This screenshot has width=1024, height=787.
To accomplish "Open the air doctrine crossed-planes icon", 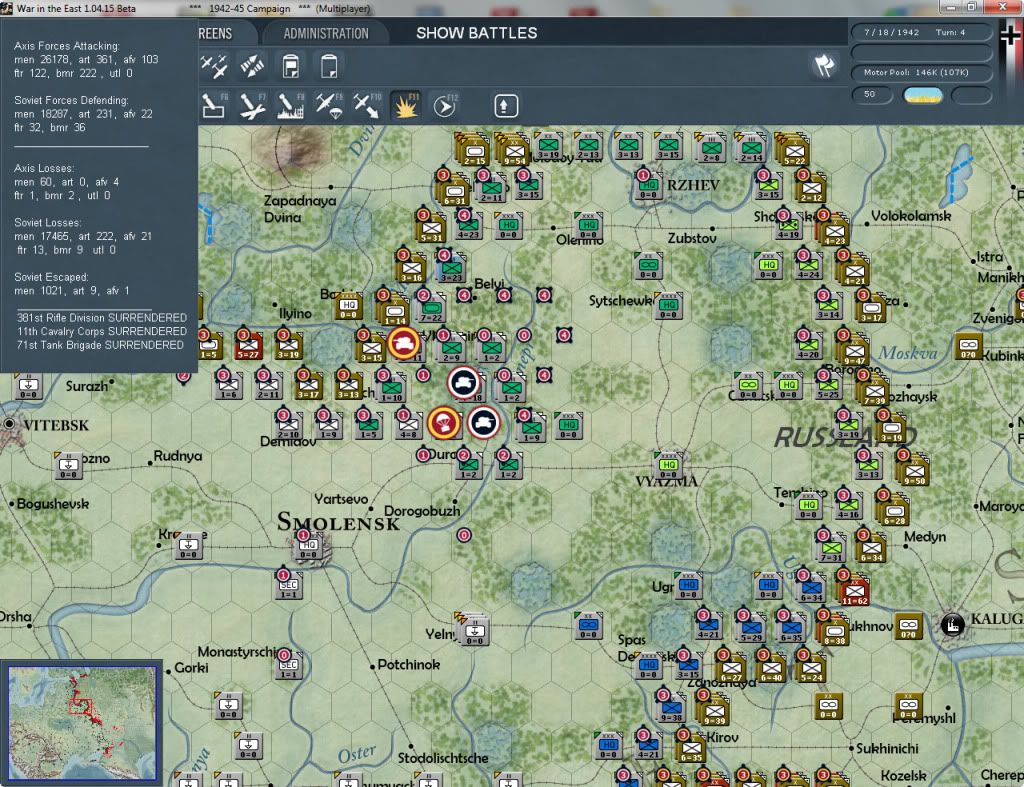I will [214, 66].
